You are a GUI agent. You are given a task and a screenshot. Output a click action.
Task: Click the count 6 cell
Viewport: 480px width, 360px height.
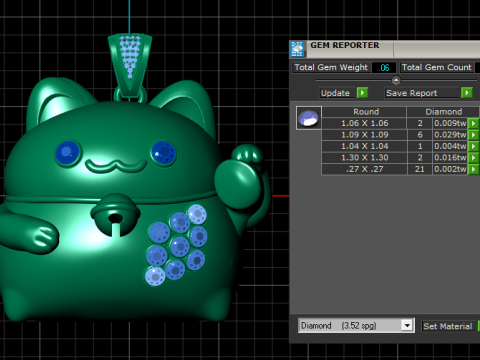click(420, 135)
